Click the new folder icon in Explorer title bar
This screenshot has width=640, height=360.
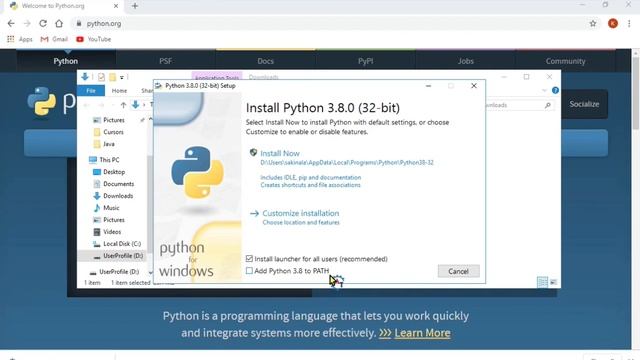(112, 77)
